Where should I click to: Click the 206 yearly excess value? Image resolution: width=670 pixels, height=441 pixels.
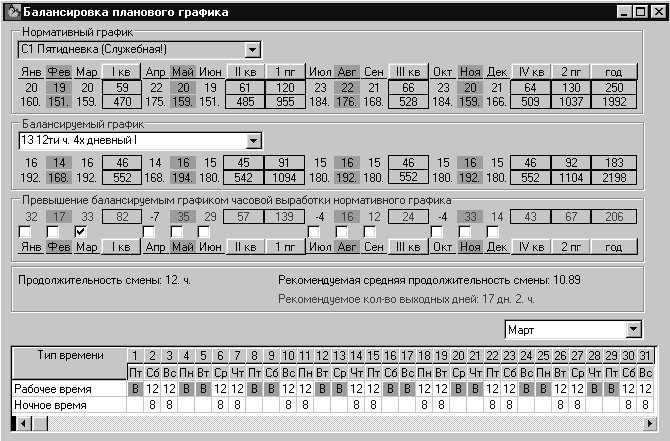pyautogui.click(x=614, y=217)
